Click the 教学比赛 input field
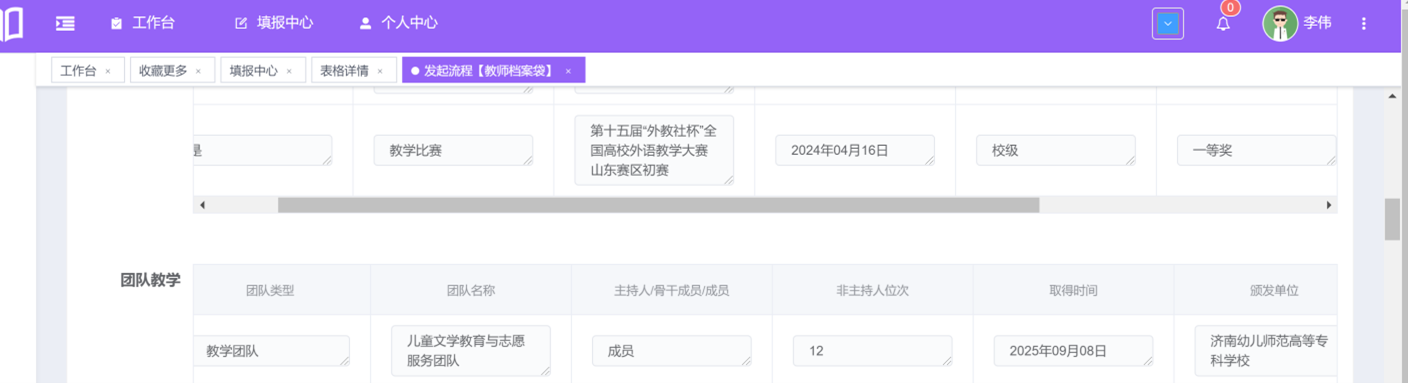This screenshot has width=1408, height=383. pyautogui.click(x=453, y=150)
